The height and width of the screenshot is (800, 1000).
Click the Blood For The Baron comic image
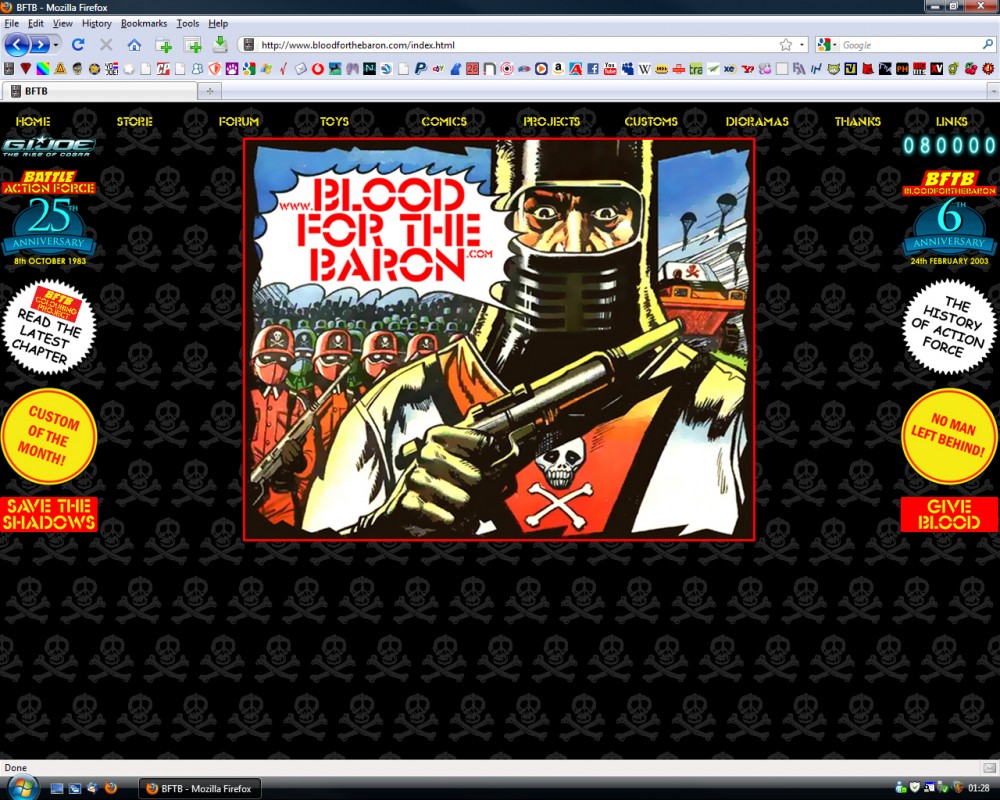pyautogui.click(x=499, y=339)
